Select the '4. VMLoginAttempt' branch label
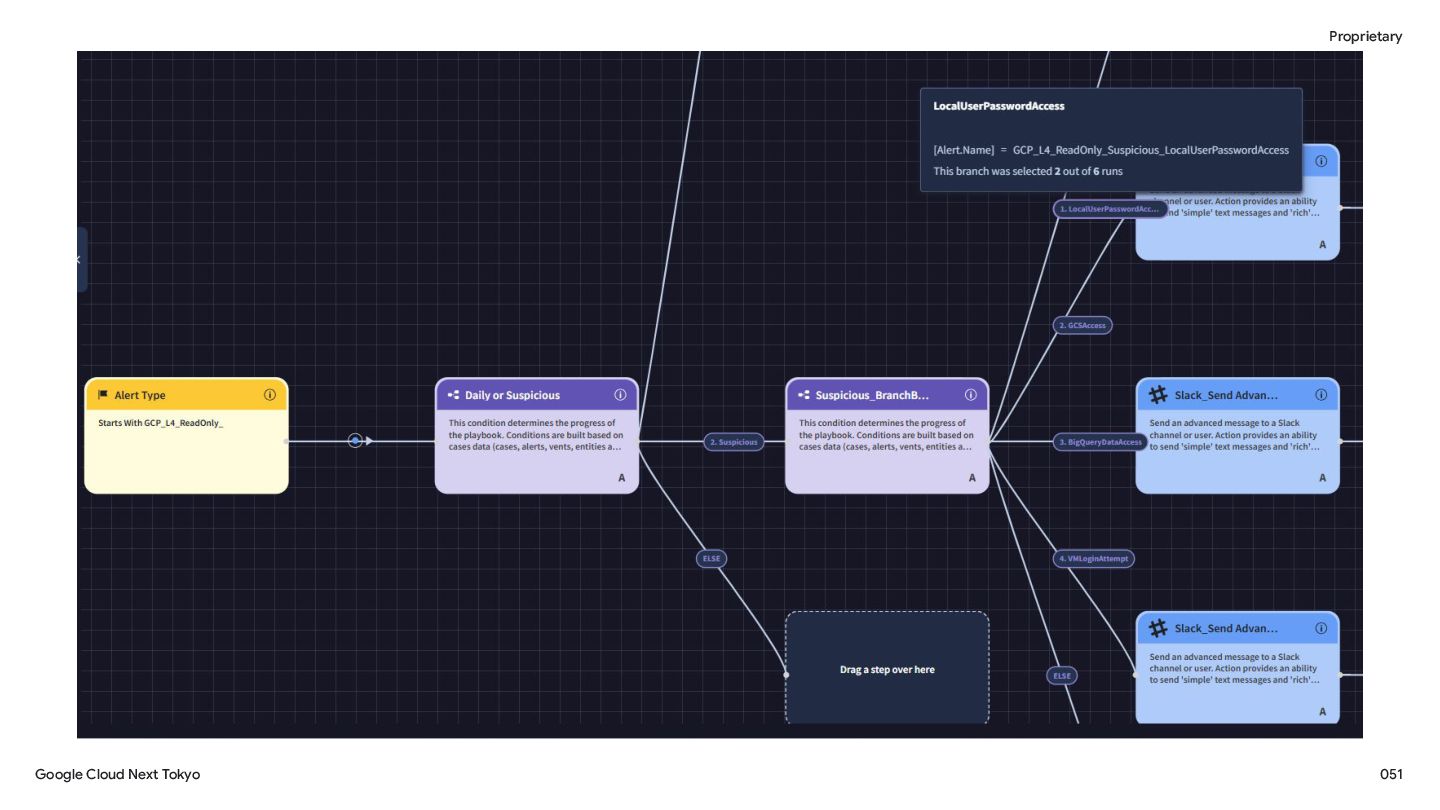The height and width of the screenshot is (810, 1440). [1094, 558]
